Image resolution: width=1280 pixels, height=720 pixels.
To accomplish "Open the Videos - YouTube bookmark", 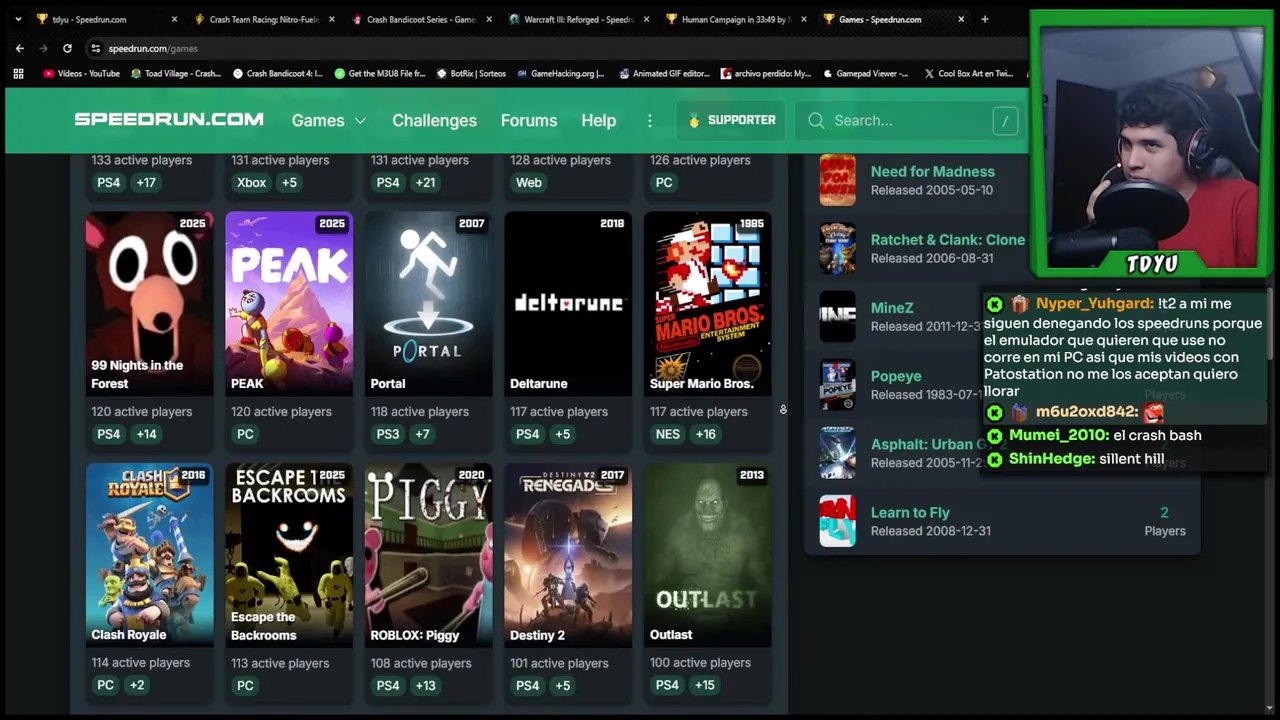I will pyautogui.click(x=82, y=73).
